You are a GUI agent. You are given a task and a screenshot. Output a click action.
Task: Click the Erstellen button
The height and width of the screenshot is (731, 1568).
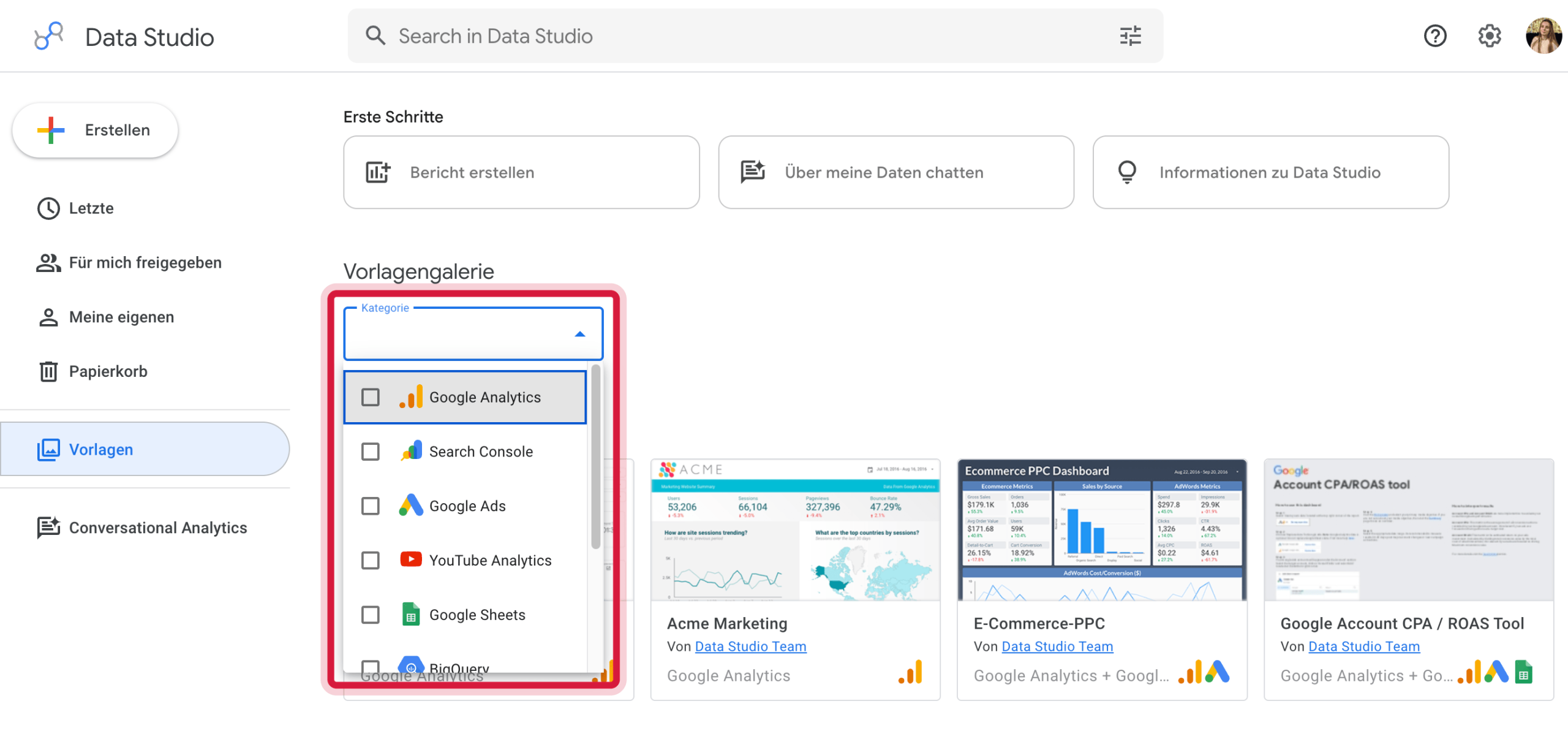[x=95, y=130]
